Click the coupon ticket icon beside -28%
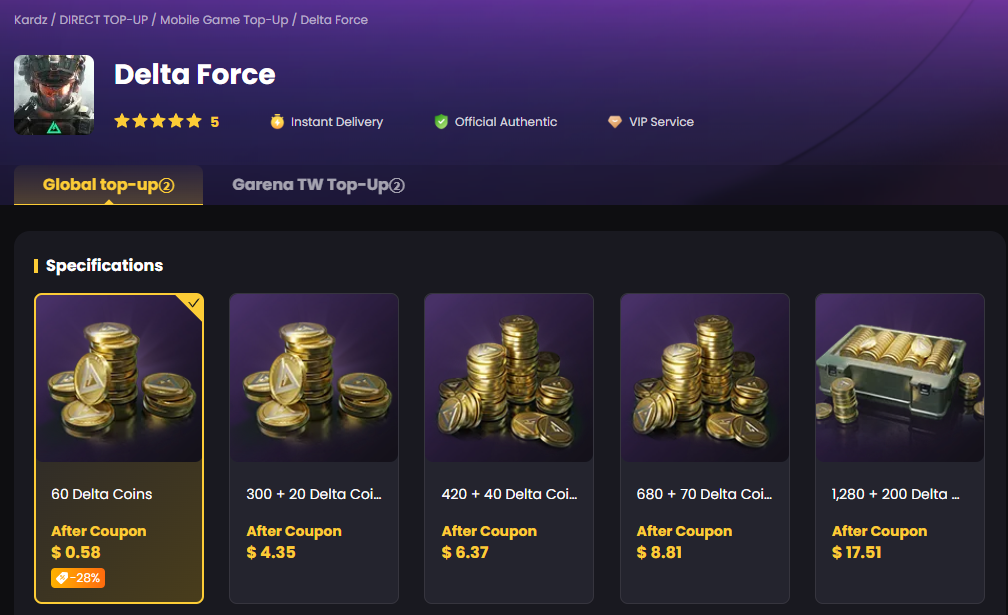The width and height of the screenshot is (1008, 615). click(x=62, y=577)
